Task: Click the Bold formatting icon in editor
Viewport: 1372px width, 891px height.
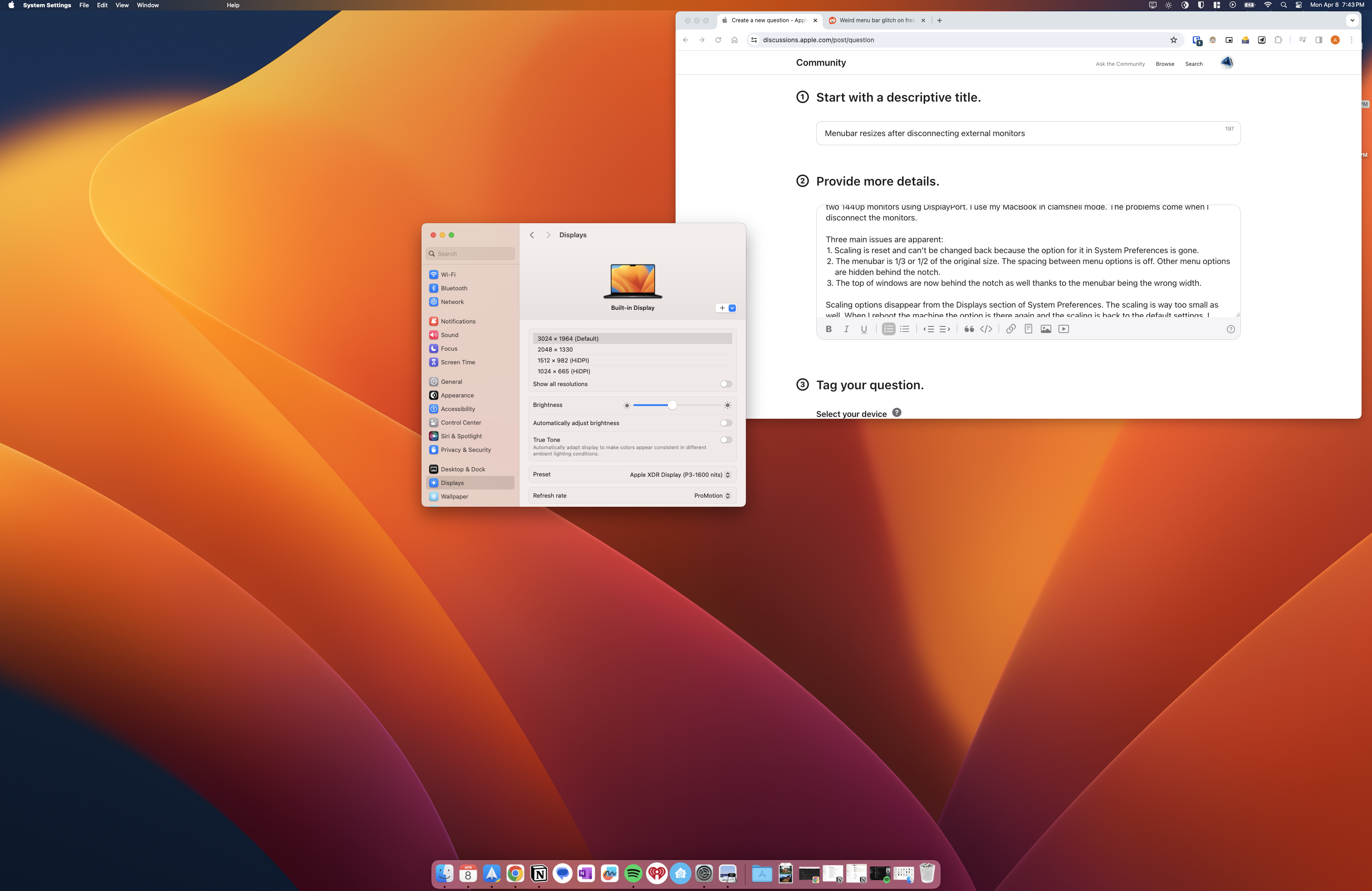Action: point(828,329)
